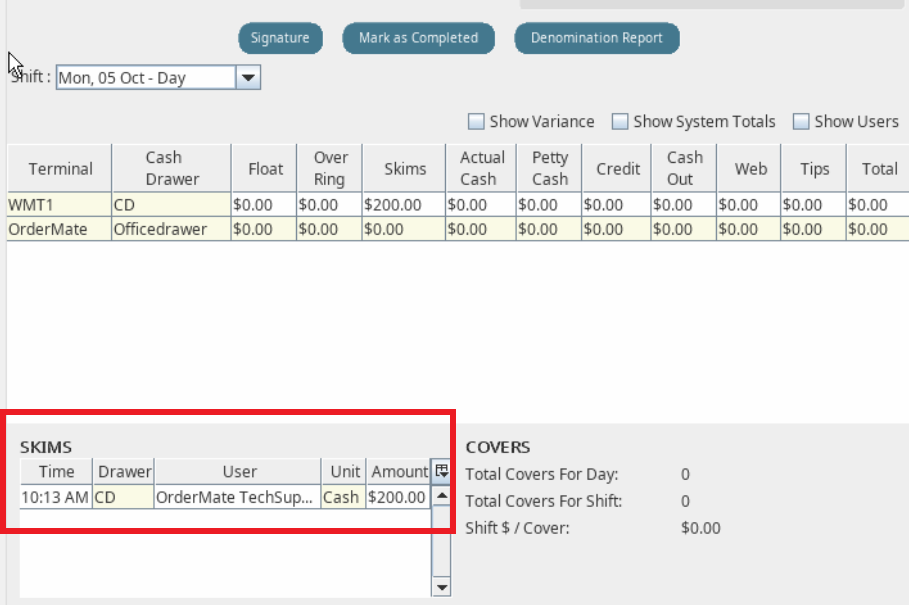Select the OrderMate TechSup... user cell

[238, 497]
